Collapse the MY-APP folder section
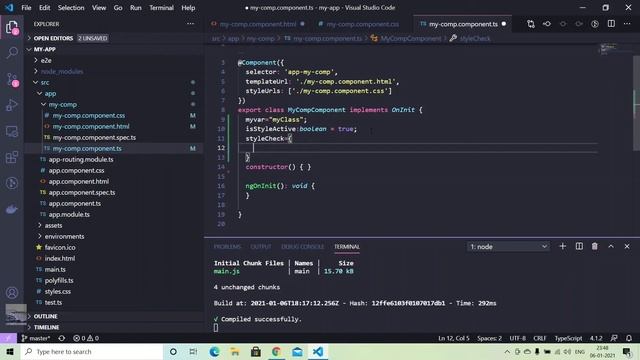The width and height of the screenshot is (640, 360). pyautogui.click(x=45, y=49)
